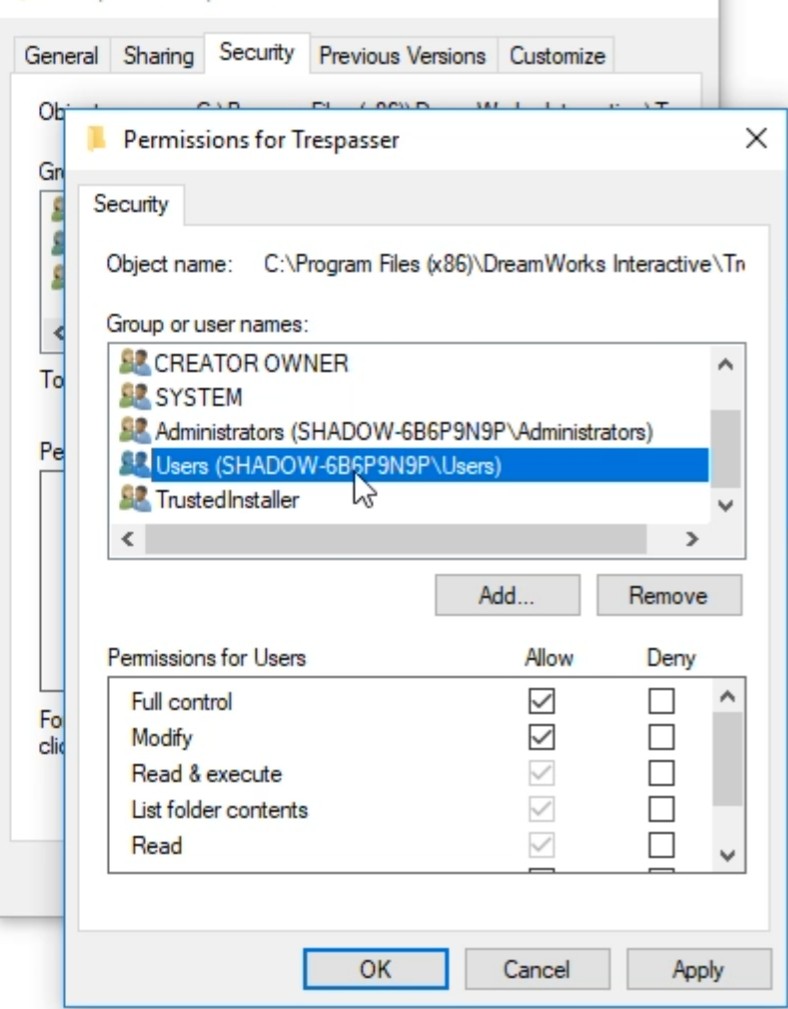Switch to the Sharing tab

pos(158,56)
